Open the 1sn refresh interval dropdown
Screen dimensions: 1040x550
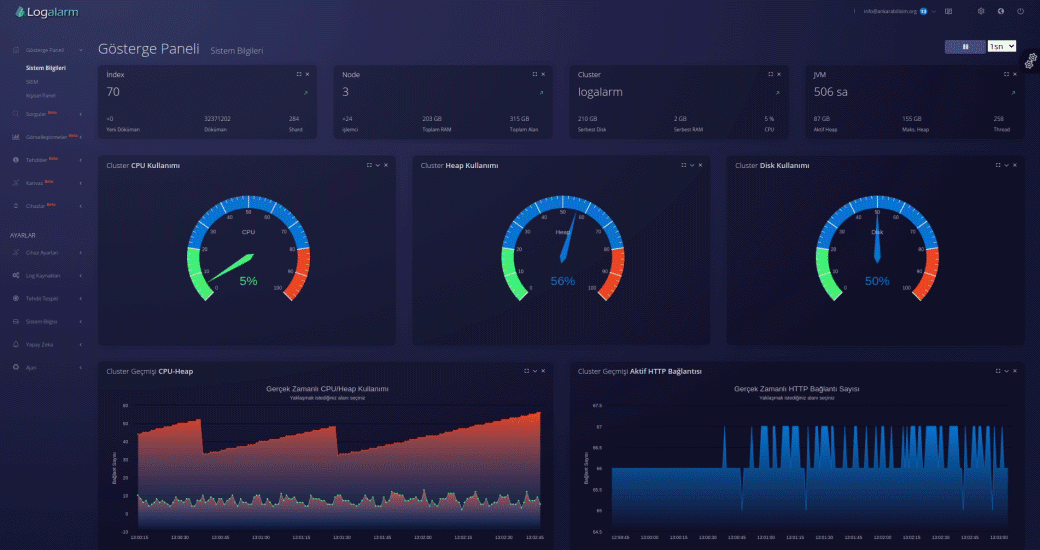[1001, 46]
